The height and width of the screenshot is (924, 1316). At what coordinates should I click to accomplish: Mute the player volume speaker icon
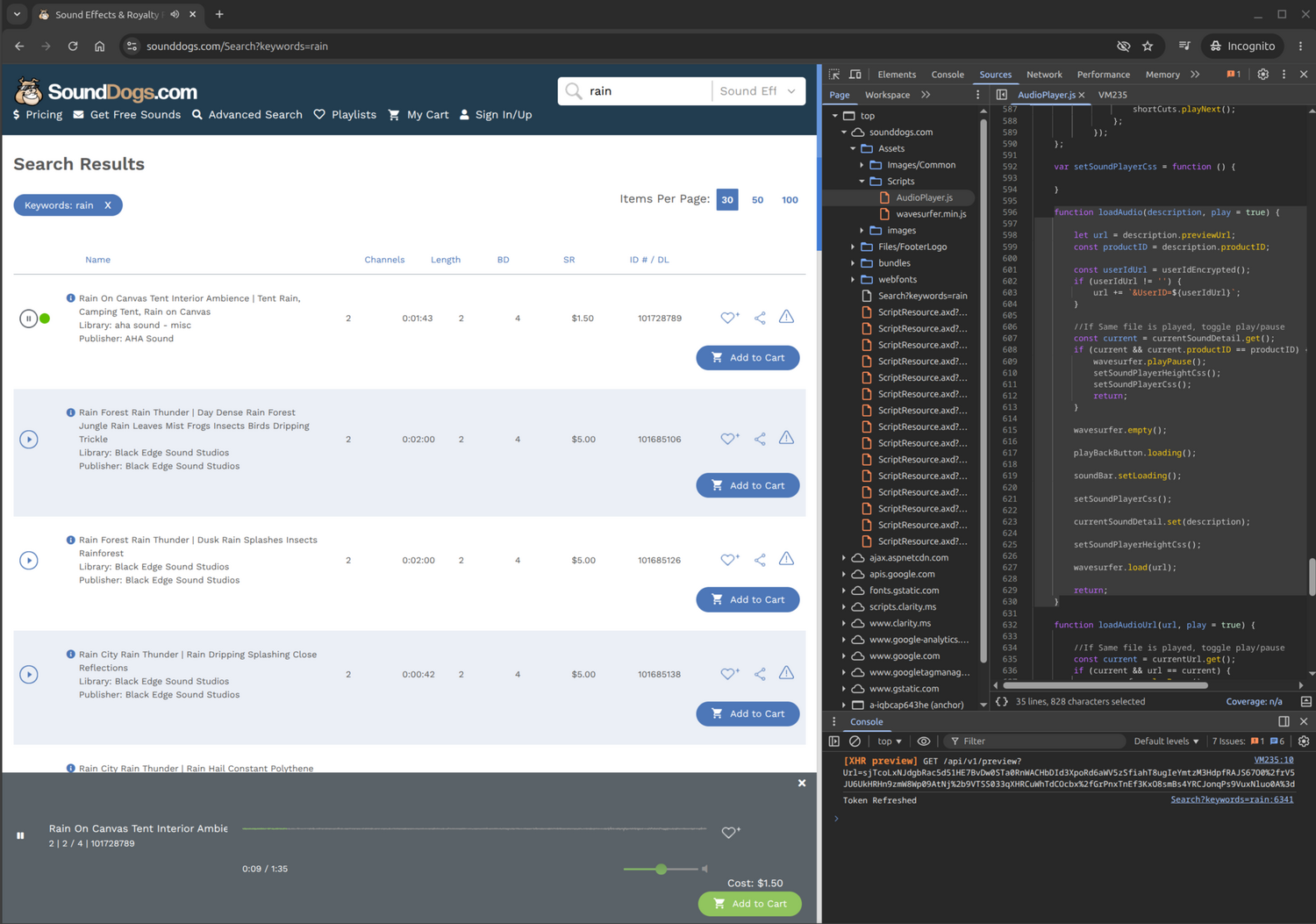(704, 869)
